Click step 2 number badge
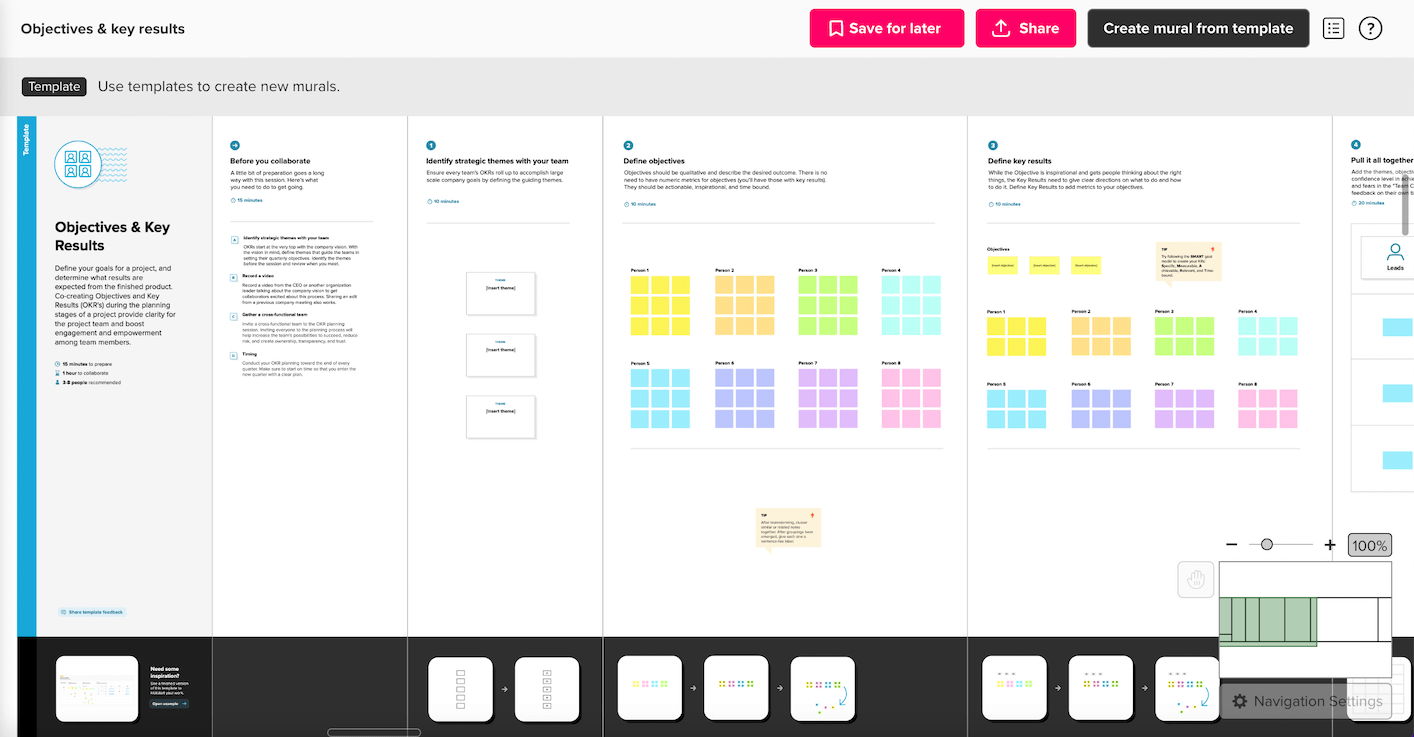1414x737 pixels. pos(628,145)
